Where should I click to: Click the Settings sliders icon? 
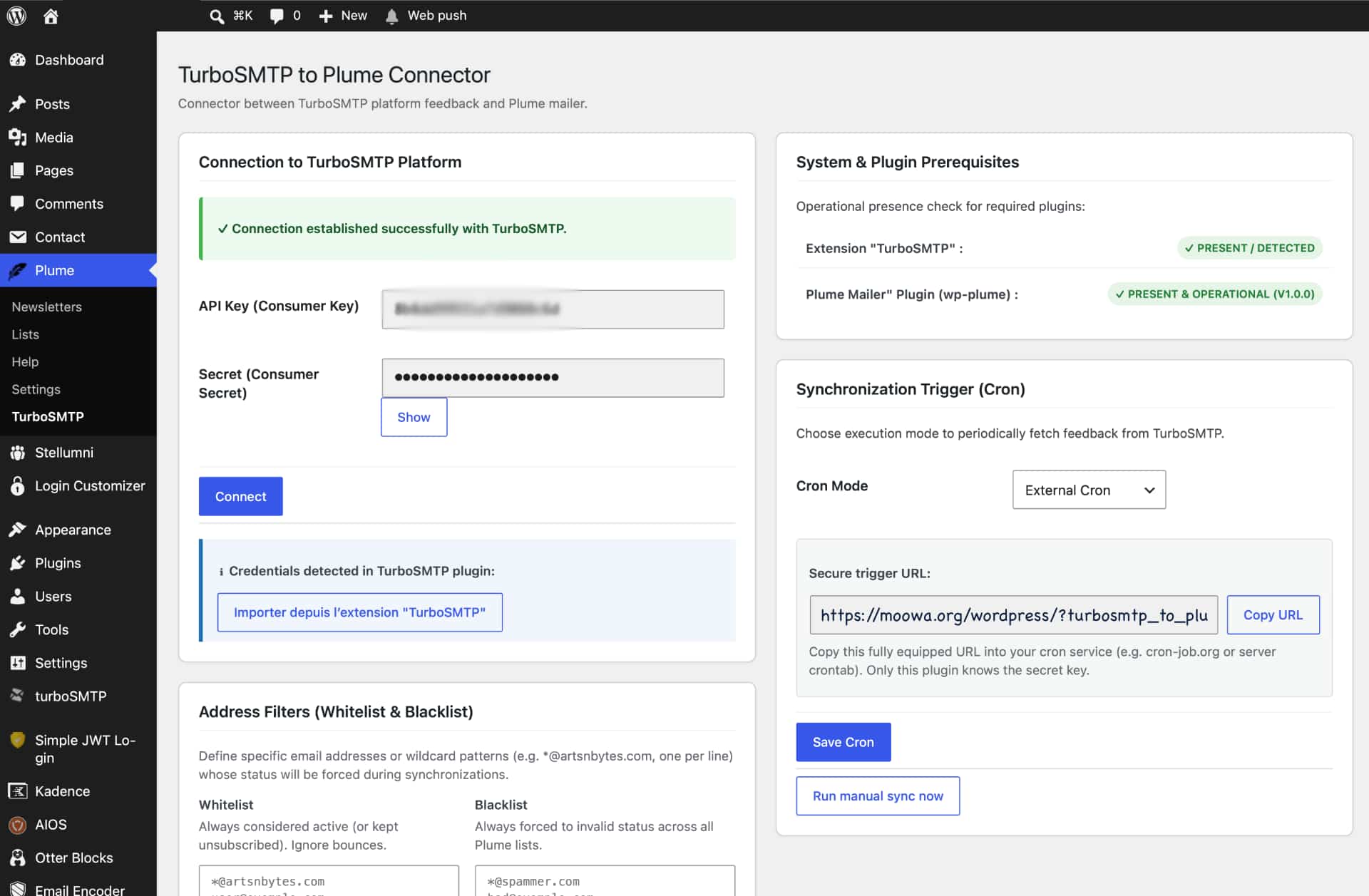pos(18,663)
